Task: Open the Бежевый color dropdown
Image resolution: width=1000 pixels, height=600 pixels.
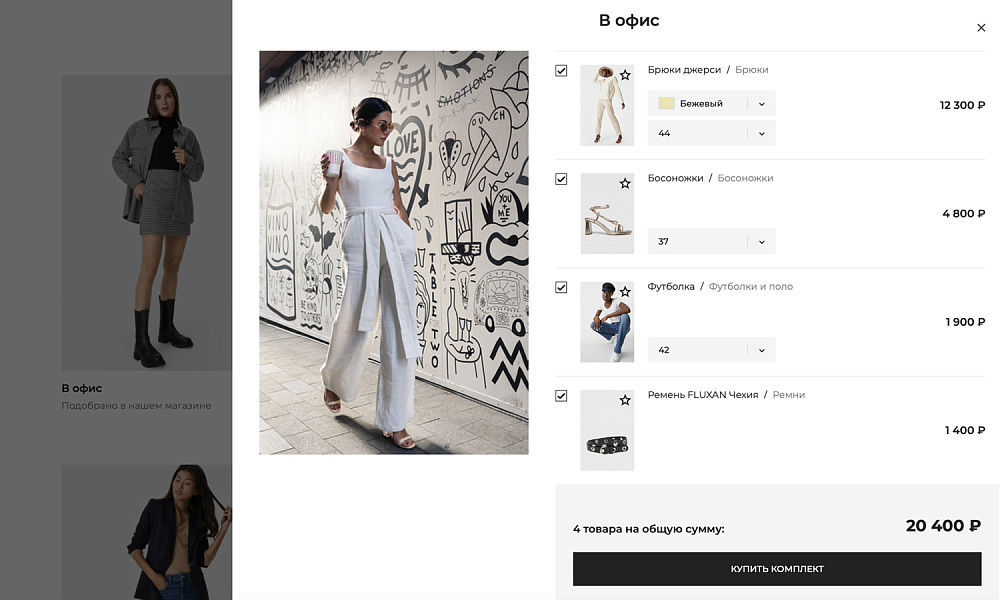Action: pyautogui.click(x=712, y=103)
